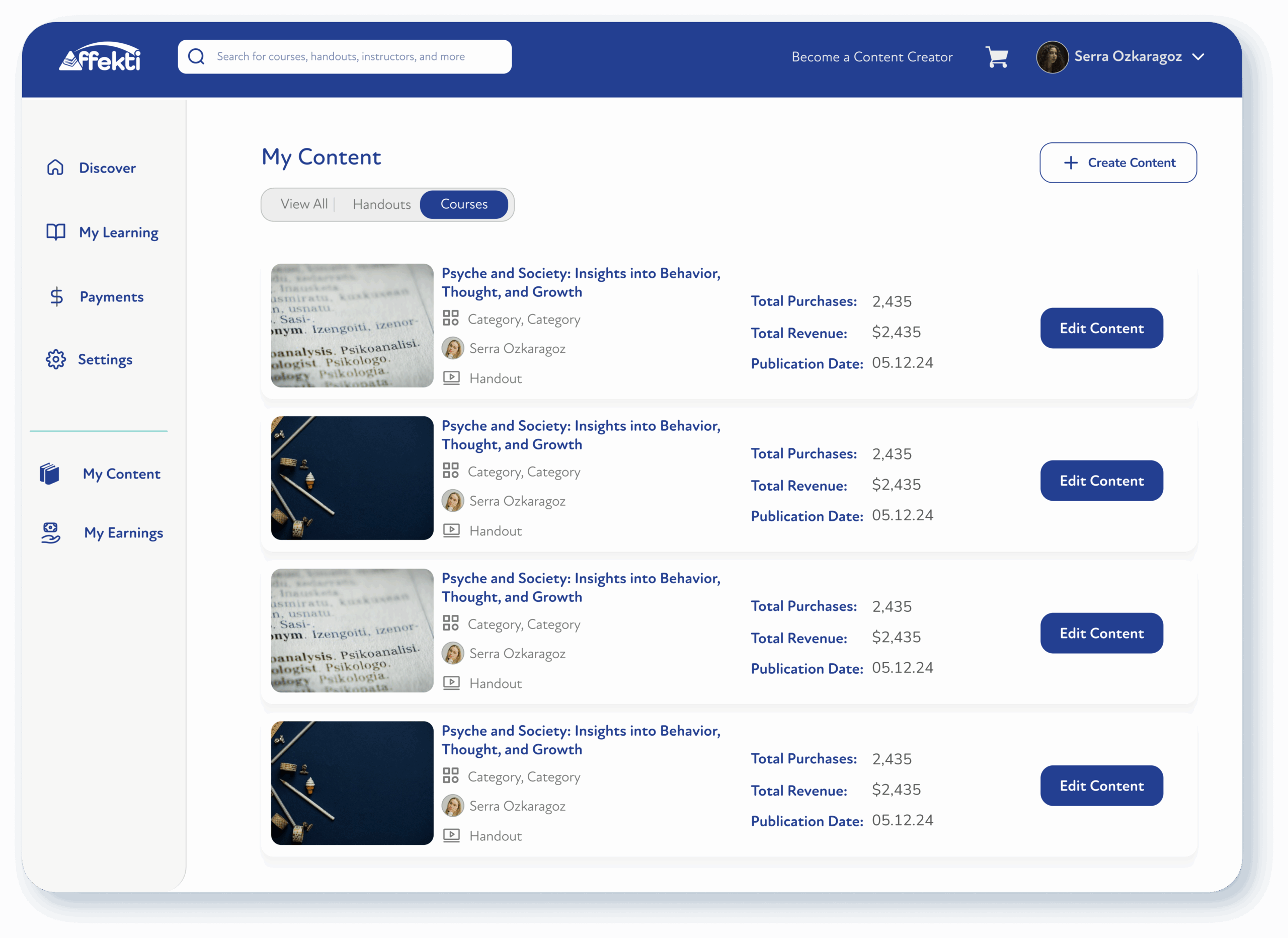This screenshot has height=938, width=1288.
Task: Open third card's Psyche and Society title
Action: point(581,587)
